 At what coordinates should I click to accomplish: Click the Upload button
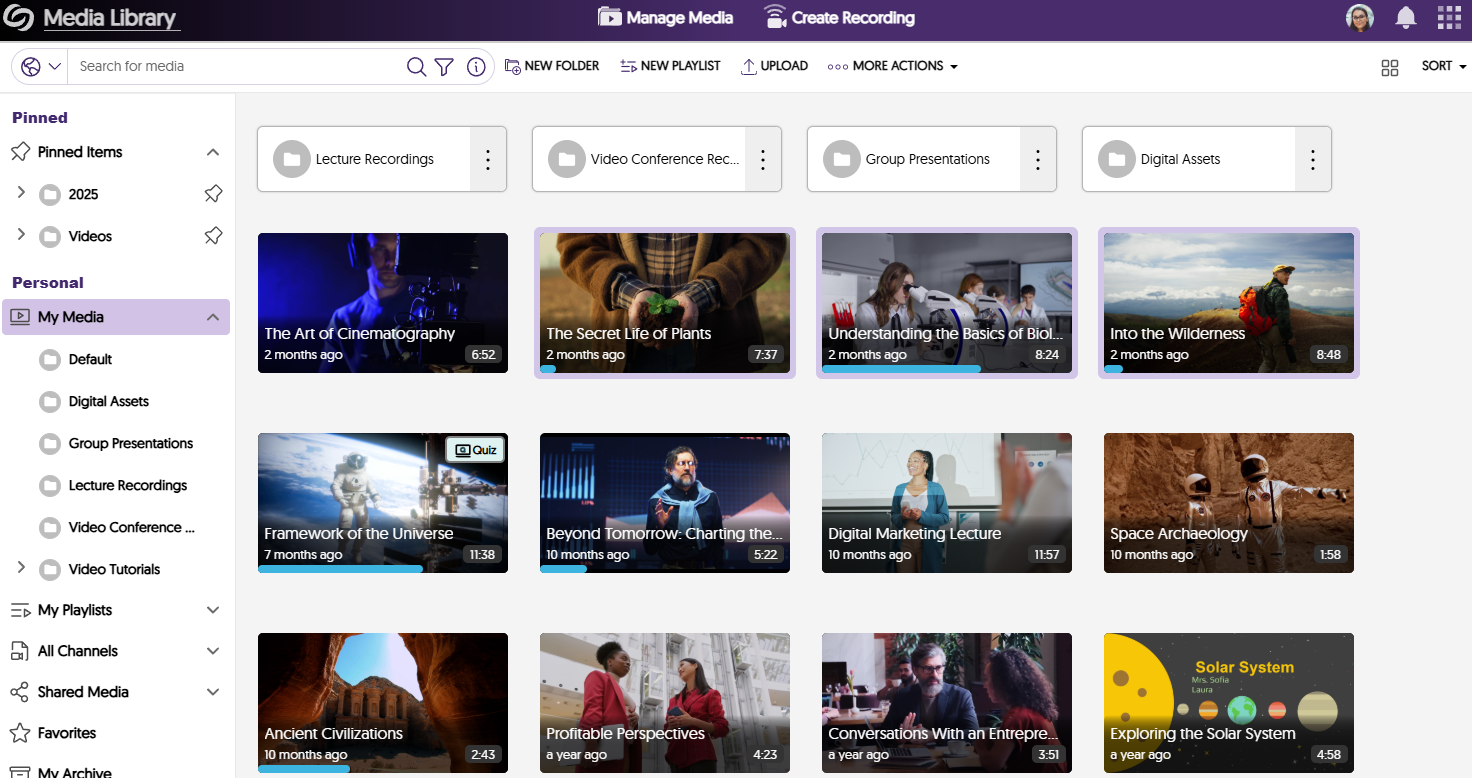coord(774,66)
